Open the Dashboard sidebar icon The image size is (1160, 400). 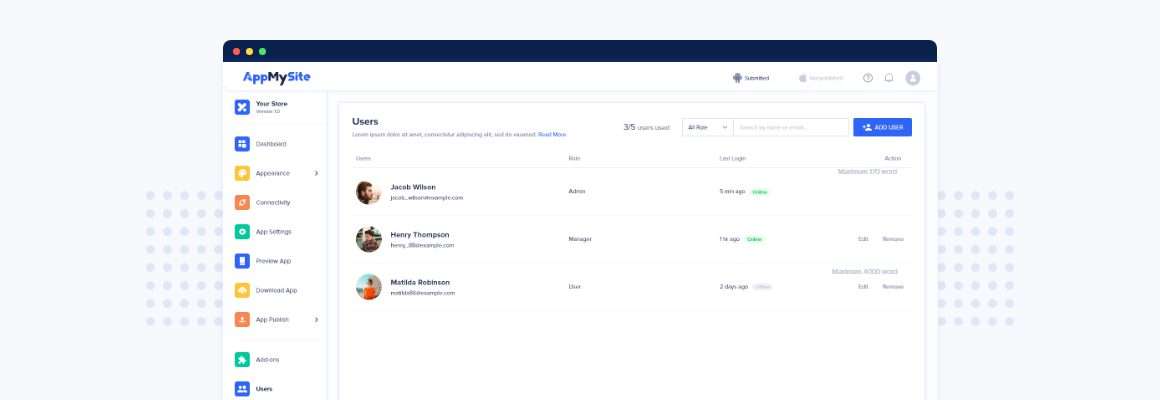pos(242,143)
